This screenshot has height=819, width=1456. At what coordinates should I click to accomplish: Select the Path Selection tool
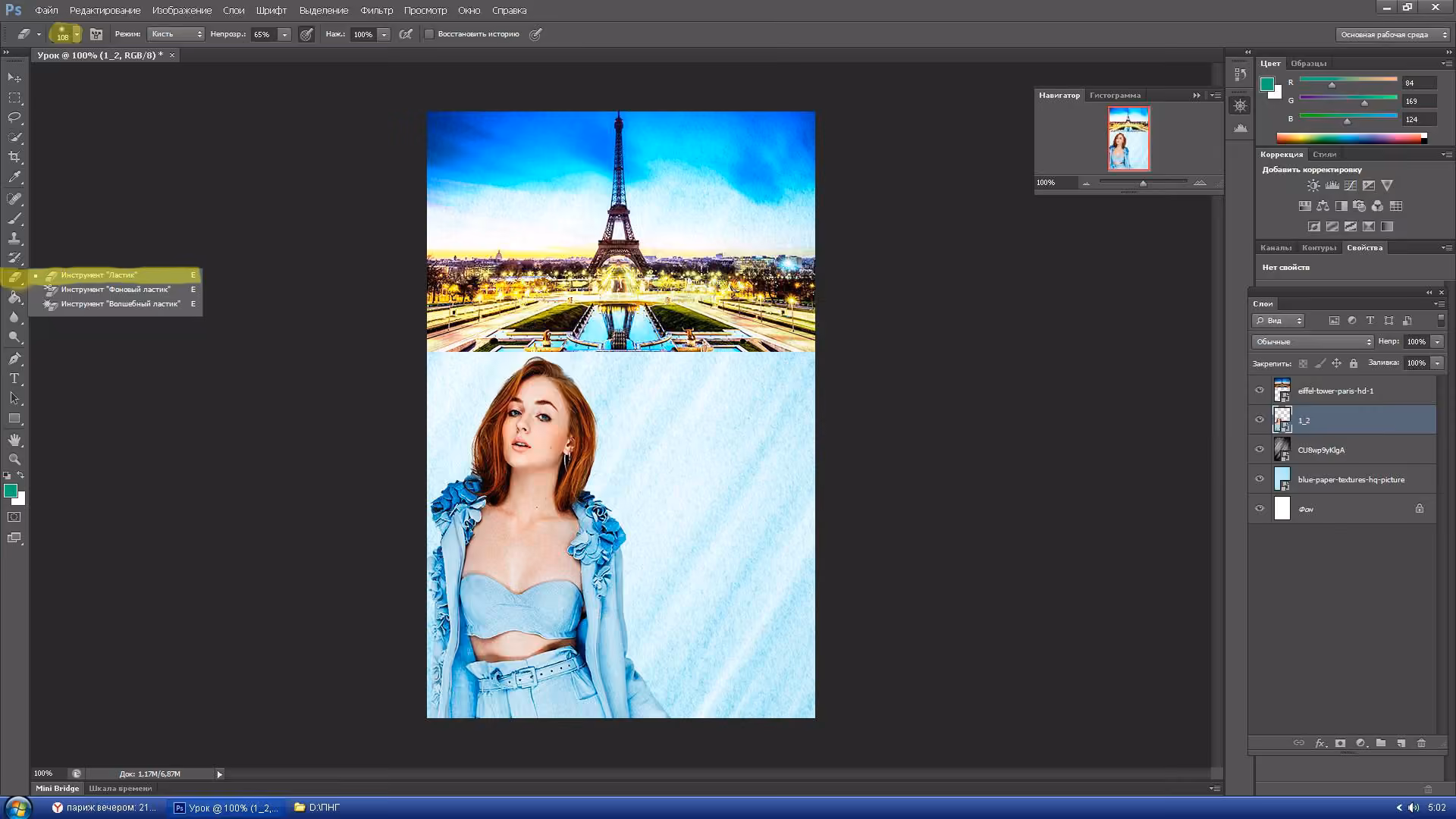coord(14,398)
